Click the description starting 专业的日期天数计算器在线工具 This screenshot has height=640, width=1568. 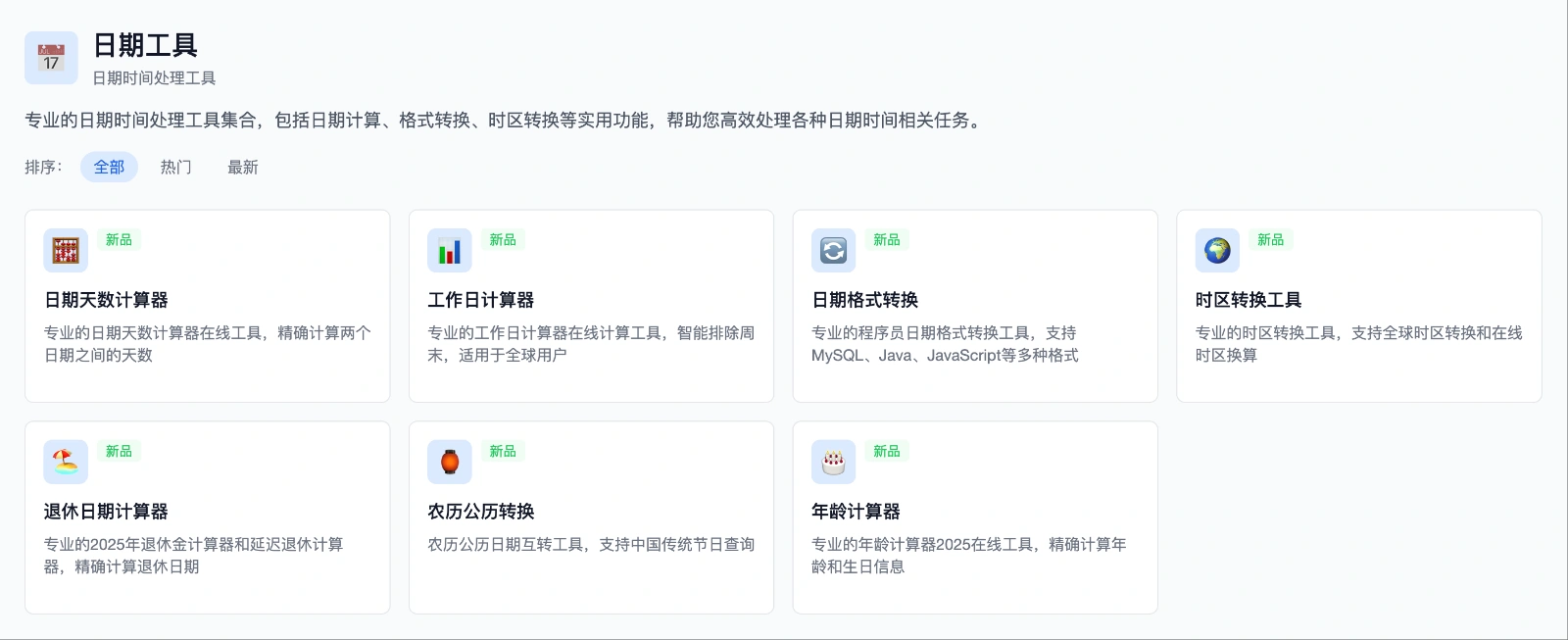(x=207, y=344)
